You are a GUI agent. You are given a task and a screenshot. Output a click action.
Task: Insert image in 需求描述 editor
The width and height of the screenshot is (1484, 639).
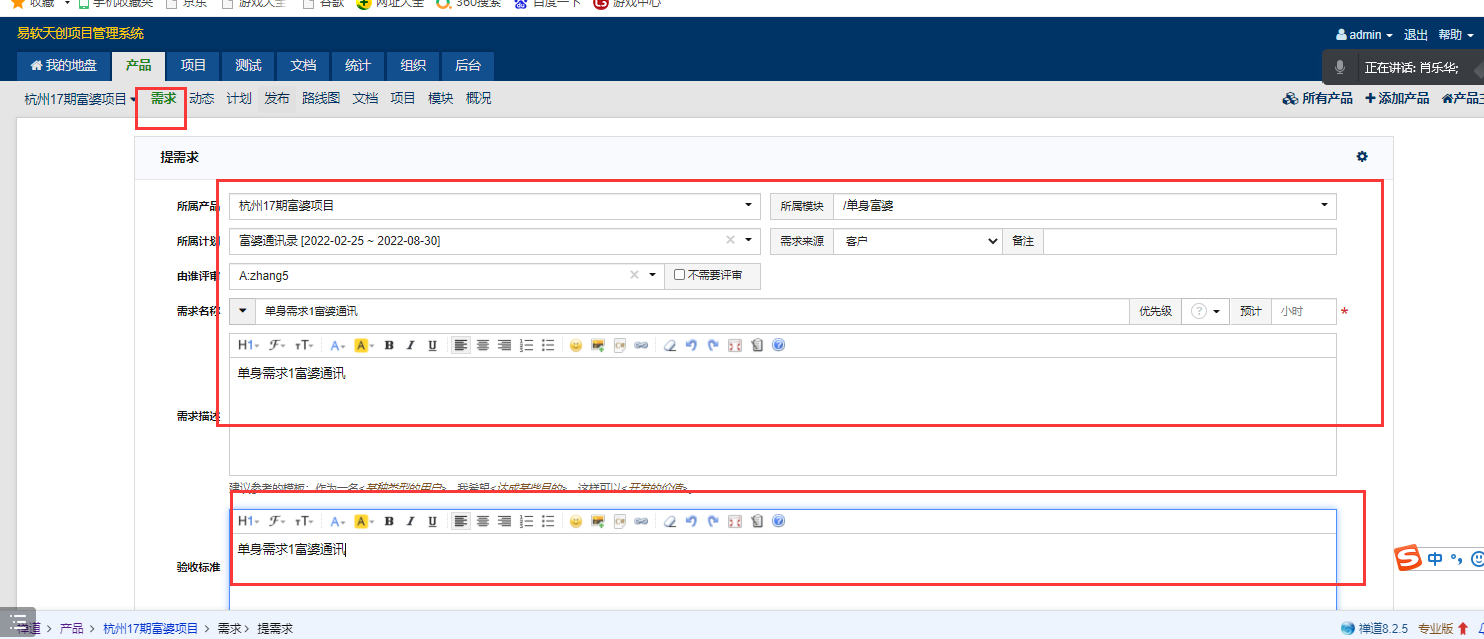coord(598,345)
